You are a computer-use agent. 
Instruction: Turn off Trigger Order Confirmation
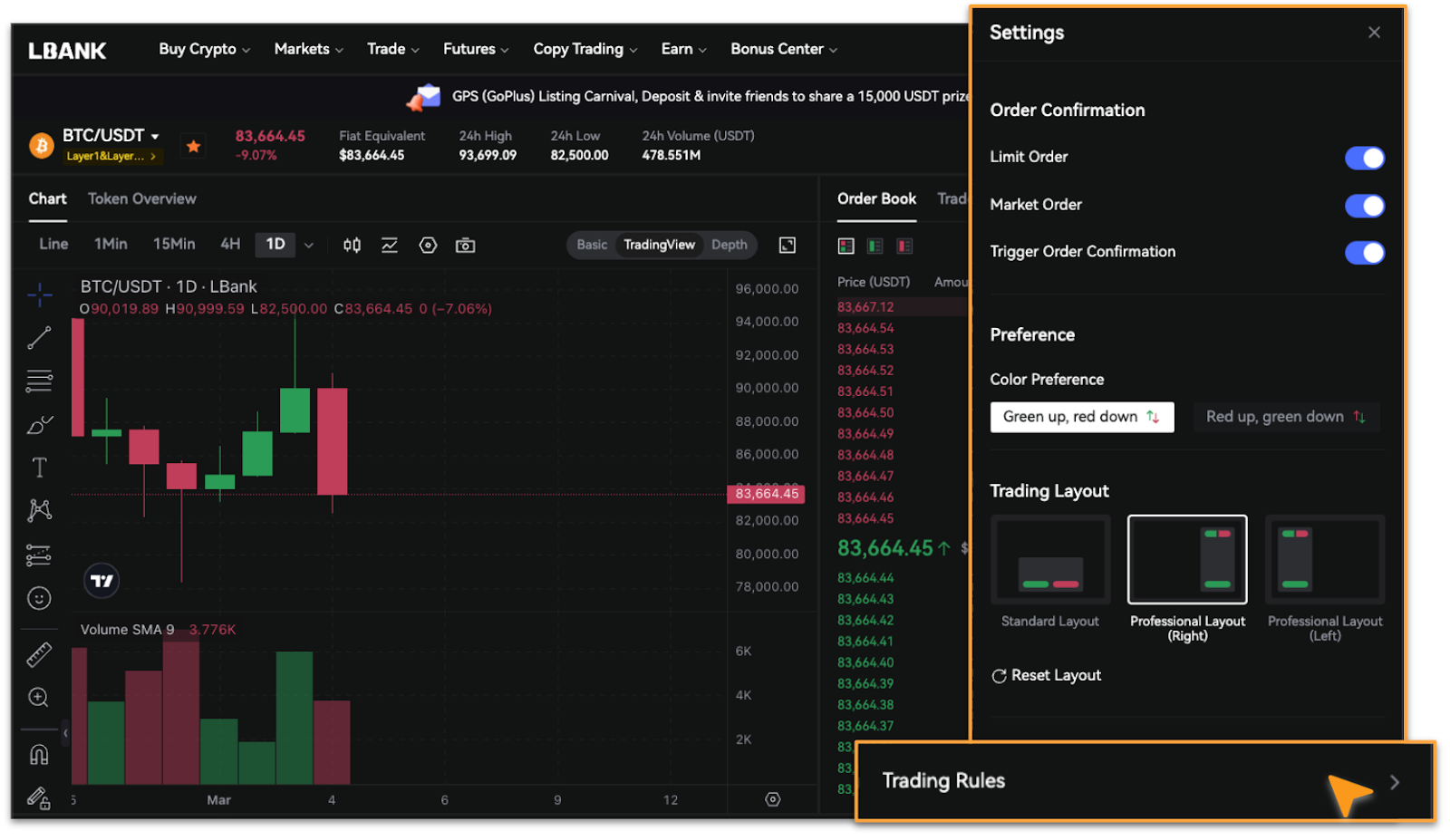click(x=1364, y=253)
